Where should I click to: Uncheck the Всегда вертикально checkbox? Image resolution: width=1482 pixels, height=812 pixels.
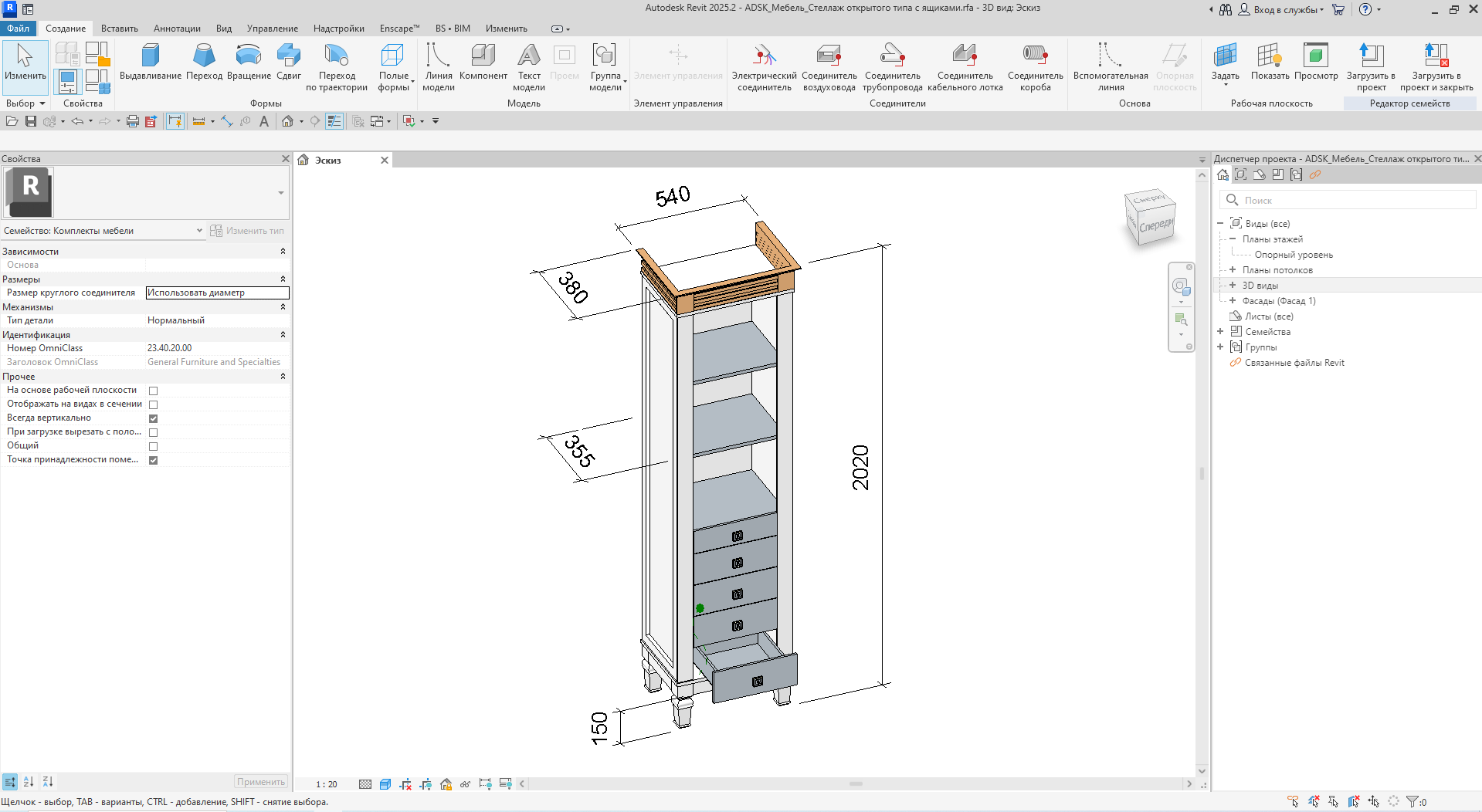click(153, 418)
